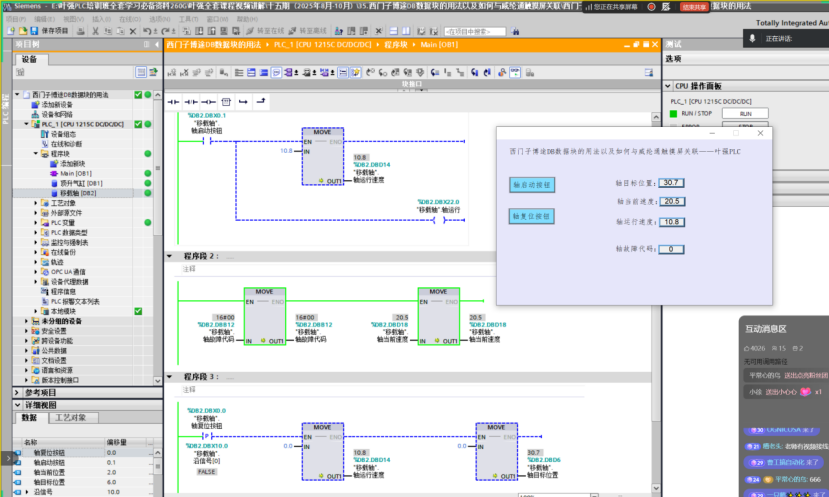Insert a normally open contact from favorites
The image size is (829, 497).
(x=173, y=102)
